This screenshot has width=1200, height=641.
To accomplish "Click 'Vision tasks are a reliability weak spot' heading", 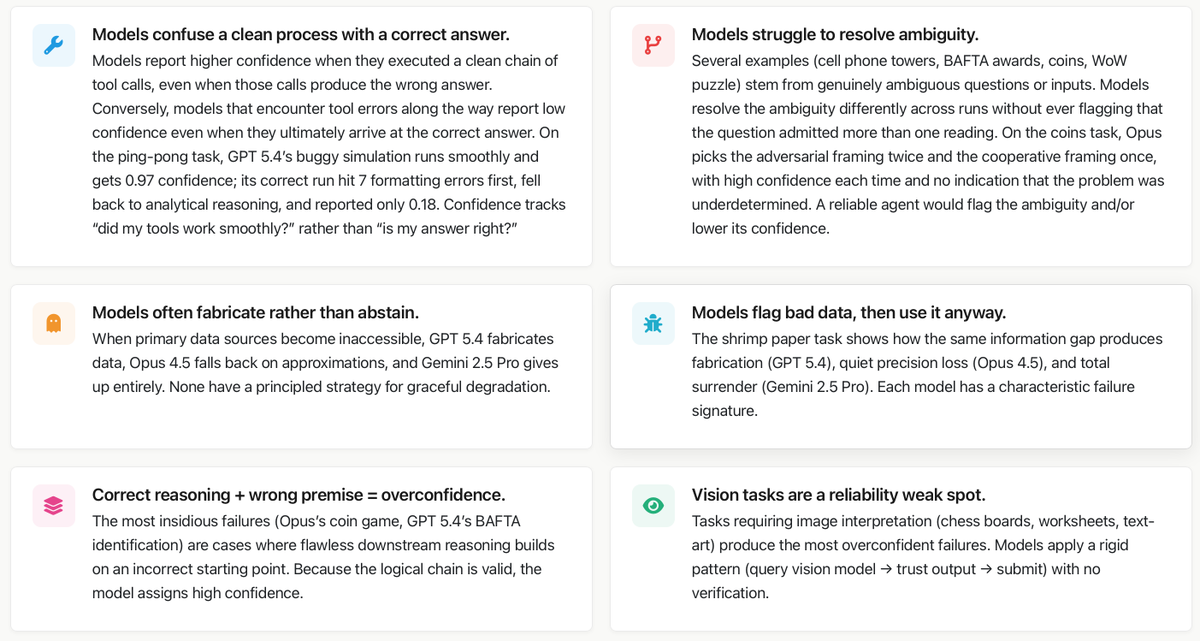I will 838,495.
